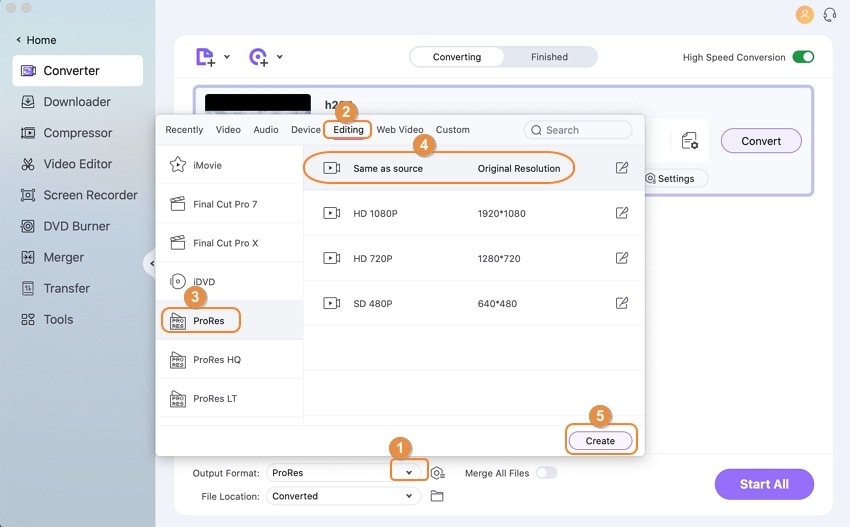Screen dimensions: 850x527
Task: Choose Final Cut Pro 7 format
Action: tap(229, 204)
